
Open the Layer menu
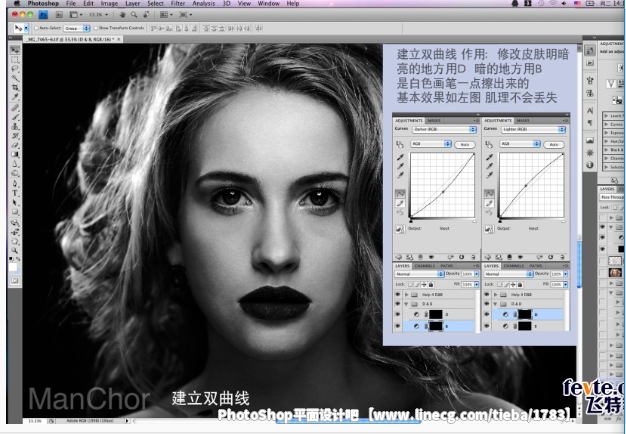pyautogui.click(x=133, y=4)
